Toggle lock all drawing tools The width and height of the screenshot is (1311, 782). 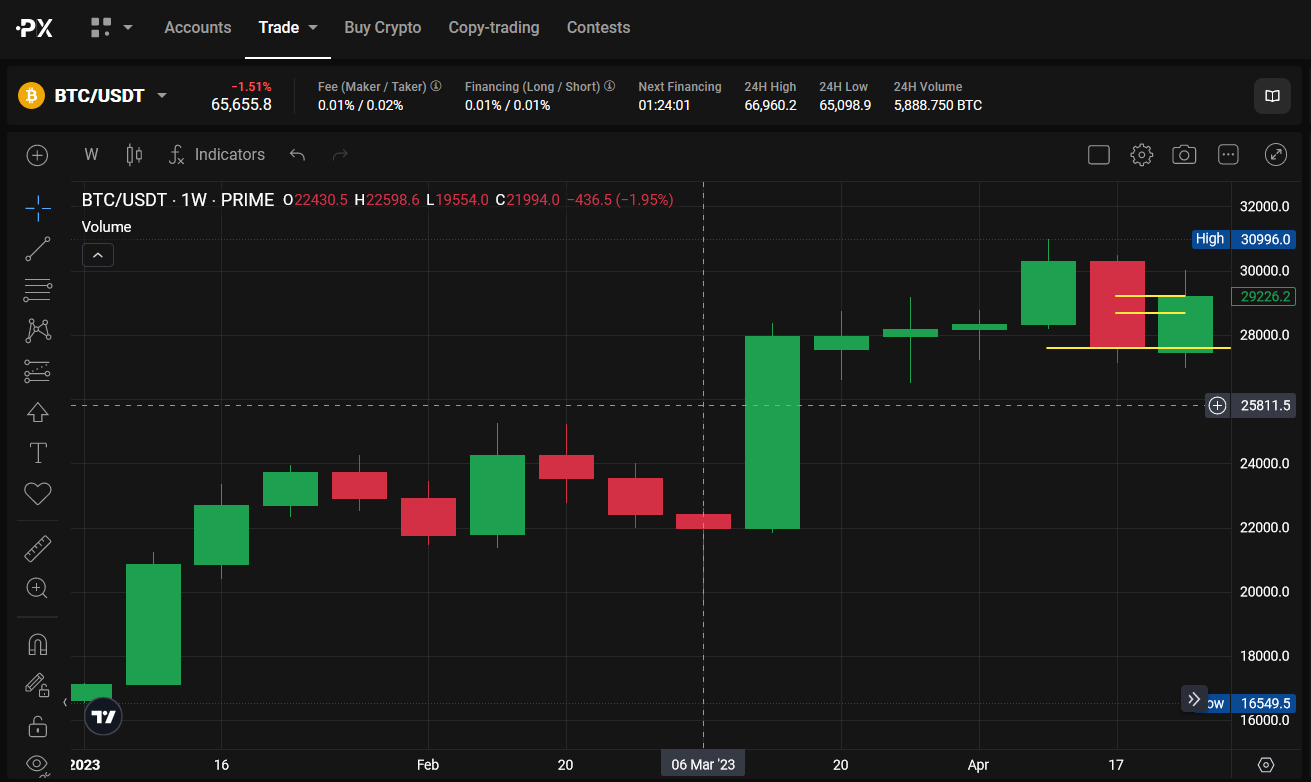point(38,726)
